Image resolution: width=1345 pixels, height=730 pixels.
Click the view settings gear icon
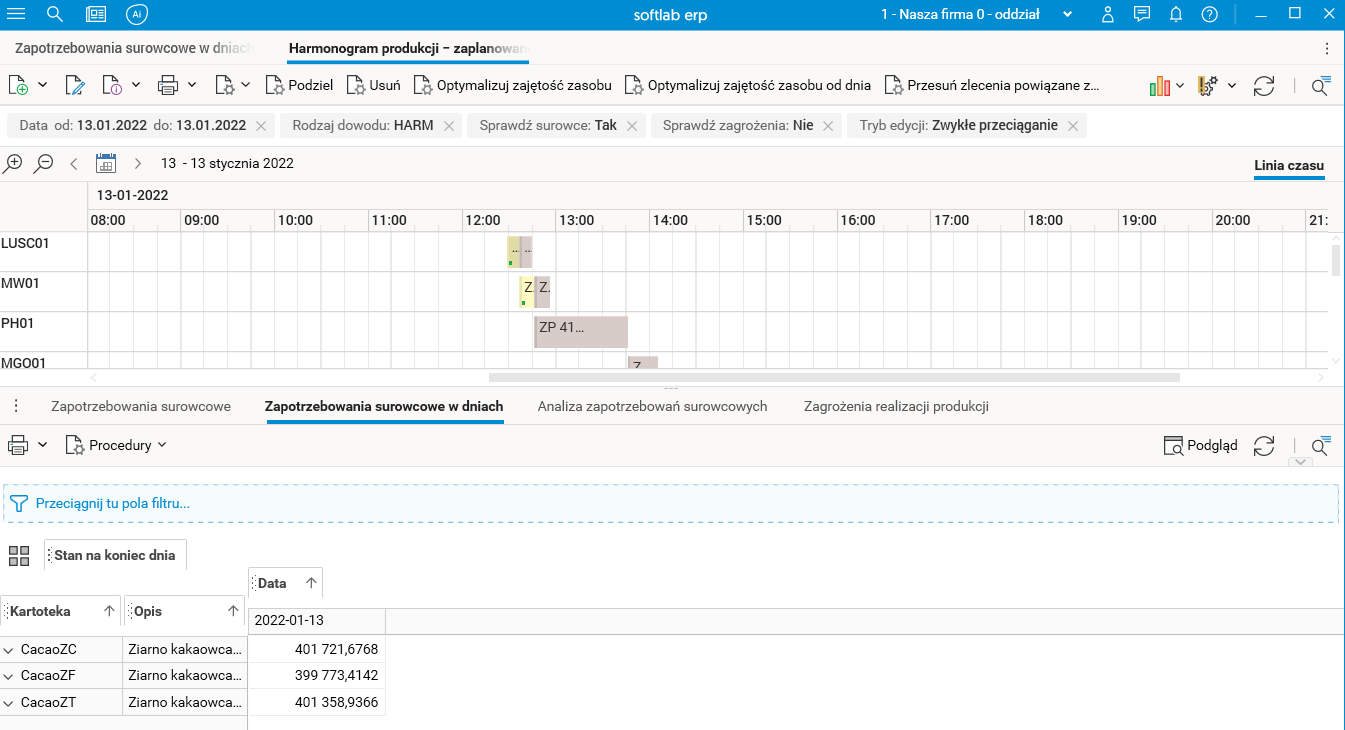pyautogui.click(x=1207, y=86)
